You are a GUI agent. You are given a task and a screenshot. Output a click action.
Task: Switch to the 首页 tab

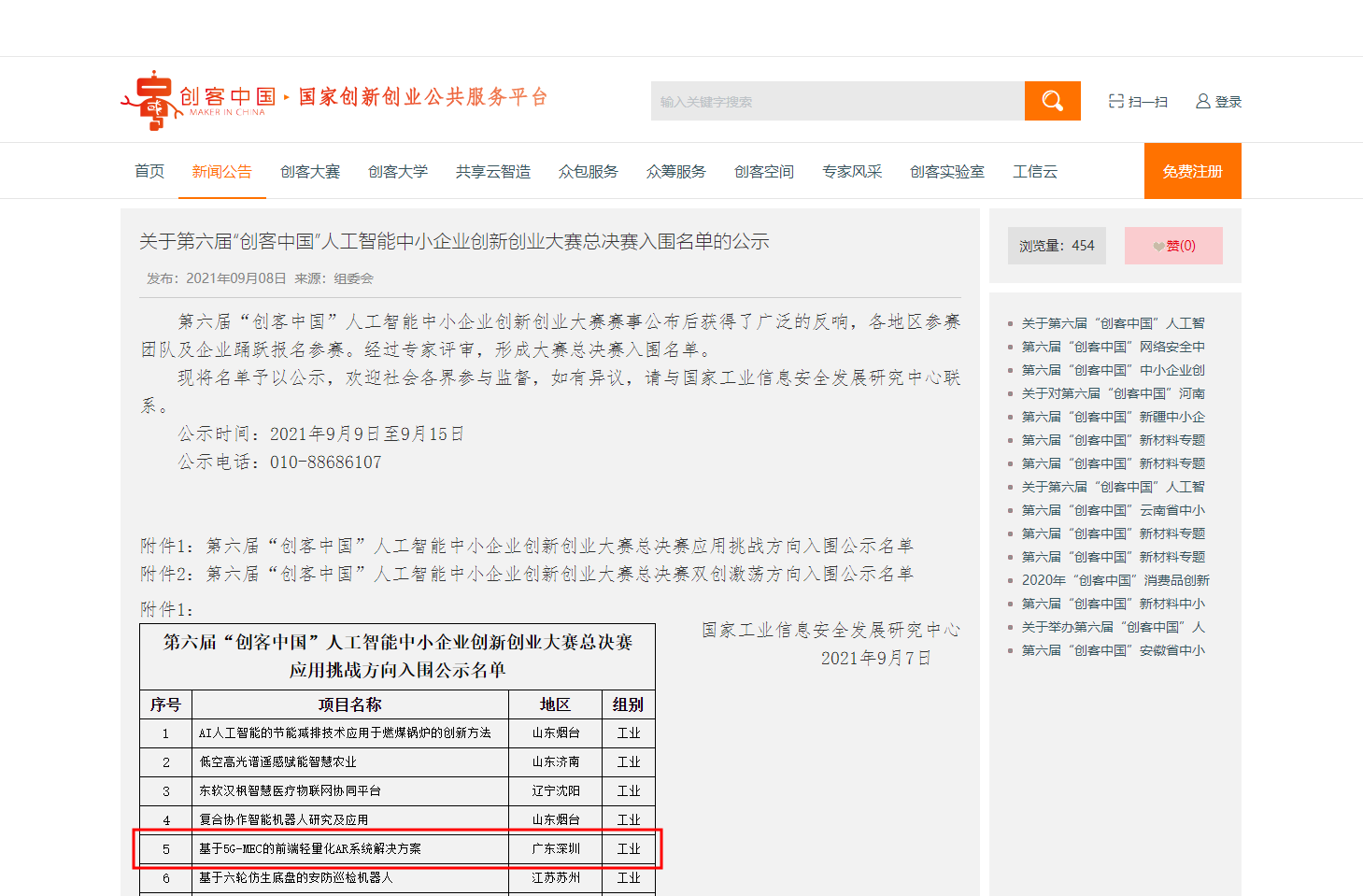149,171
